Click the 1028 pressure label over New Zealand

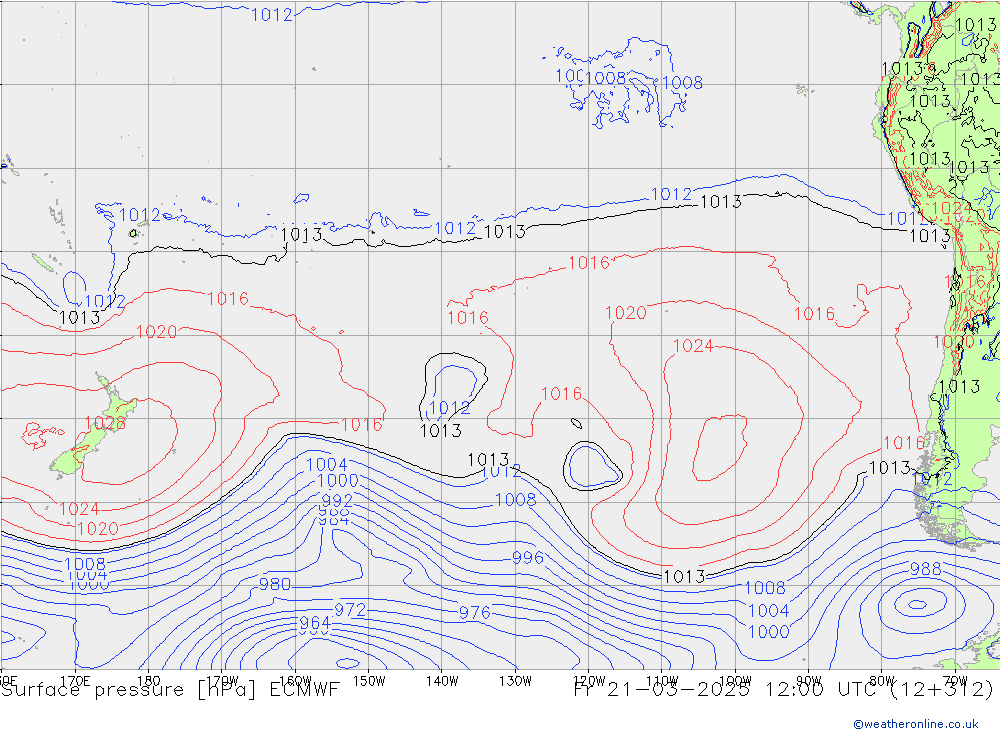click(x=105, y=423)
